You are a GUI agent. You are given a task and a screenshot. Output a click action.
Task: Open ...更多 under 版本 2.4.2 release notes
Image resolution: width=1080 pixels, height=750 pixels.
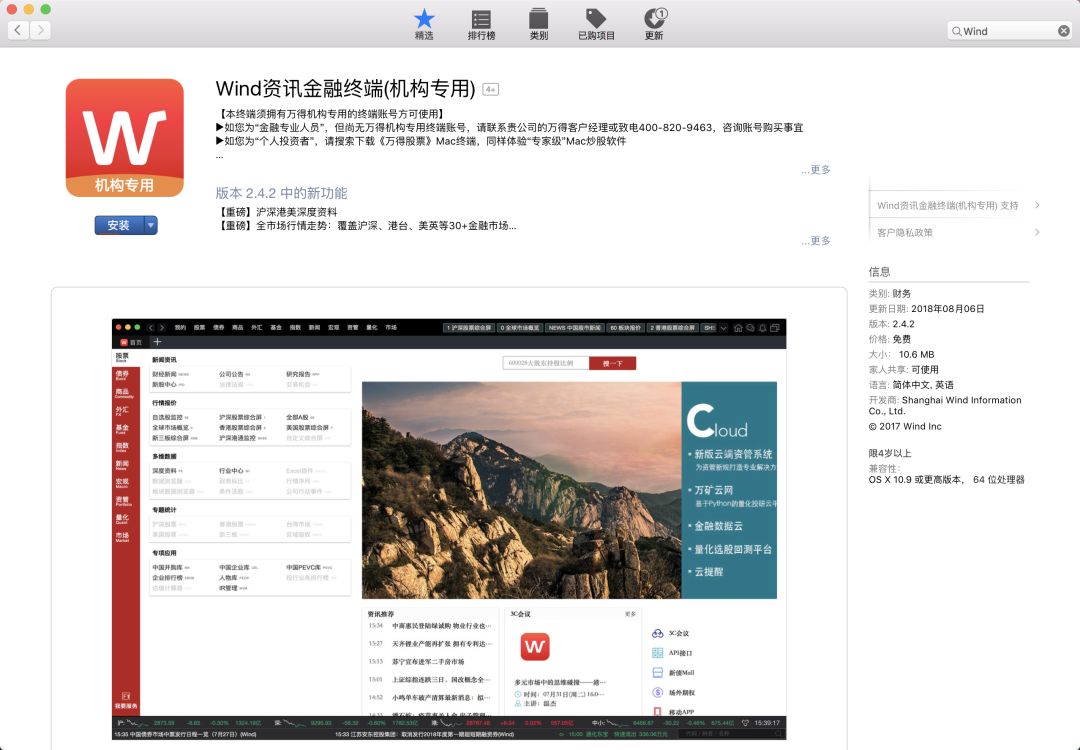pyautogui.click(x=814, y=240)
